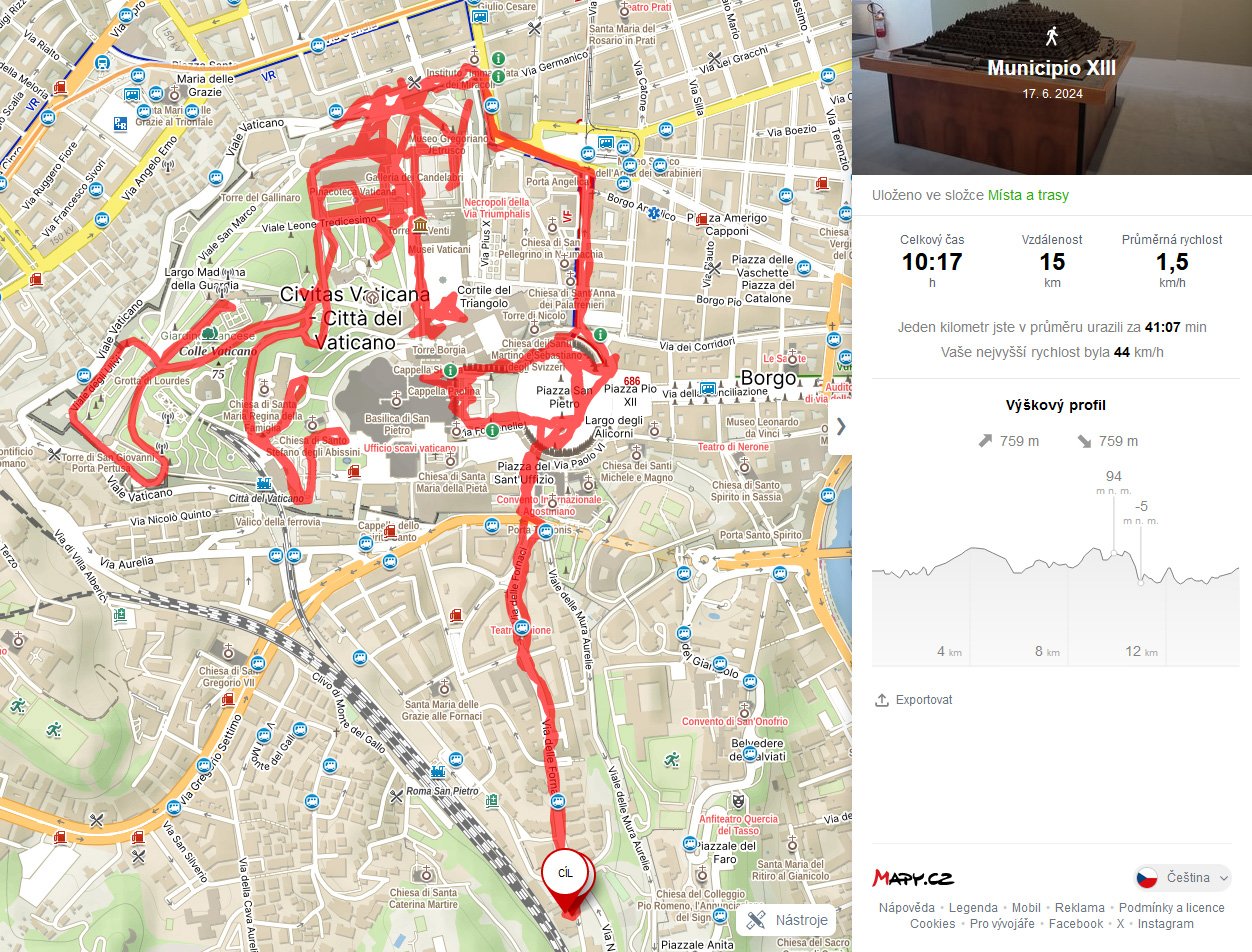1252x952 pixels.
Task: Open the Nápověda help link
Action: [x=907, y=908]
